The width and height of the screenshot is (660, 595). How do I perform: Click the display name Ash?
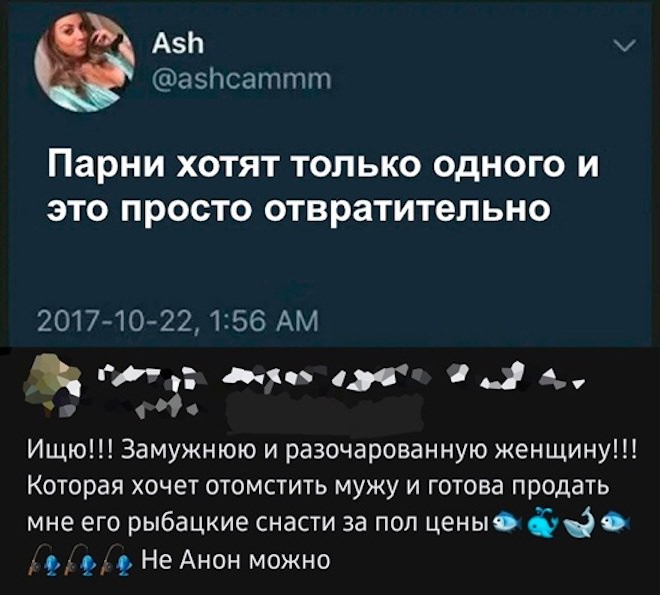(x=178, y=44)
